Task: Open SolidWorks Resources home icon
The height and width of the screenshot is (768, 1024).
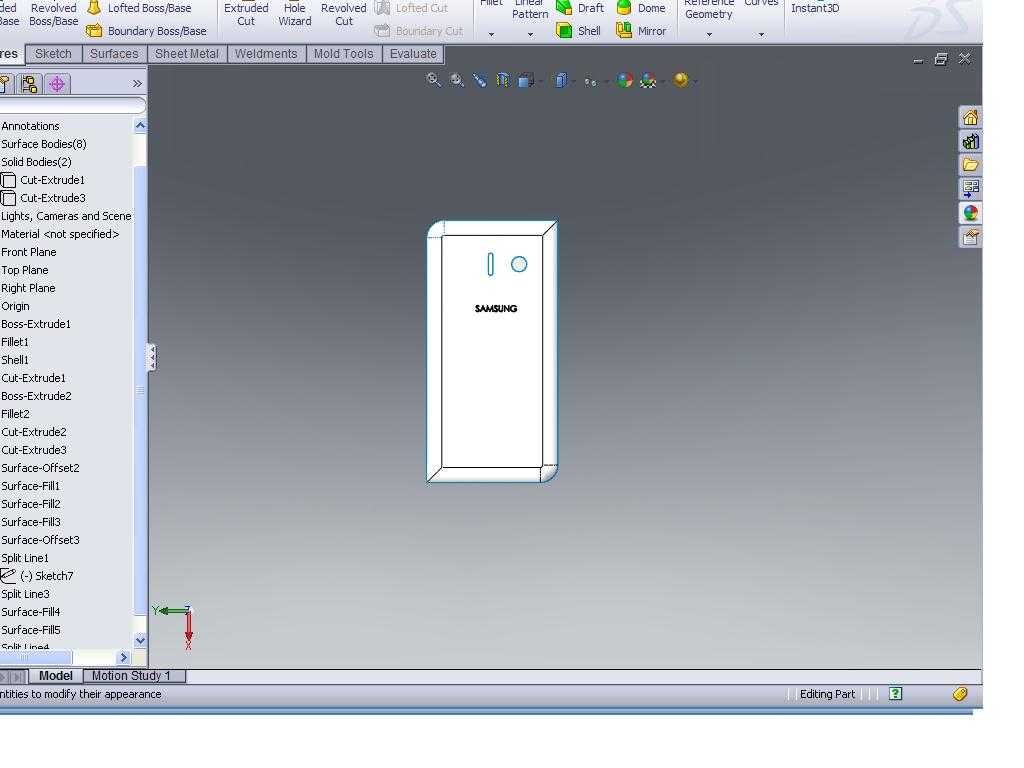Action: (970, 118)
